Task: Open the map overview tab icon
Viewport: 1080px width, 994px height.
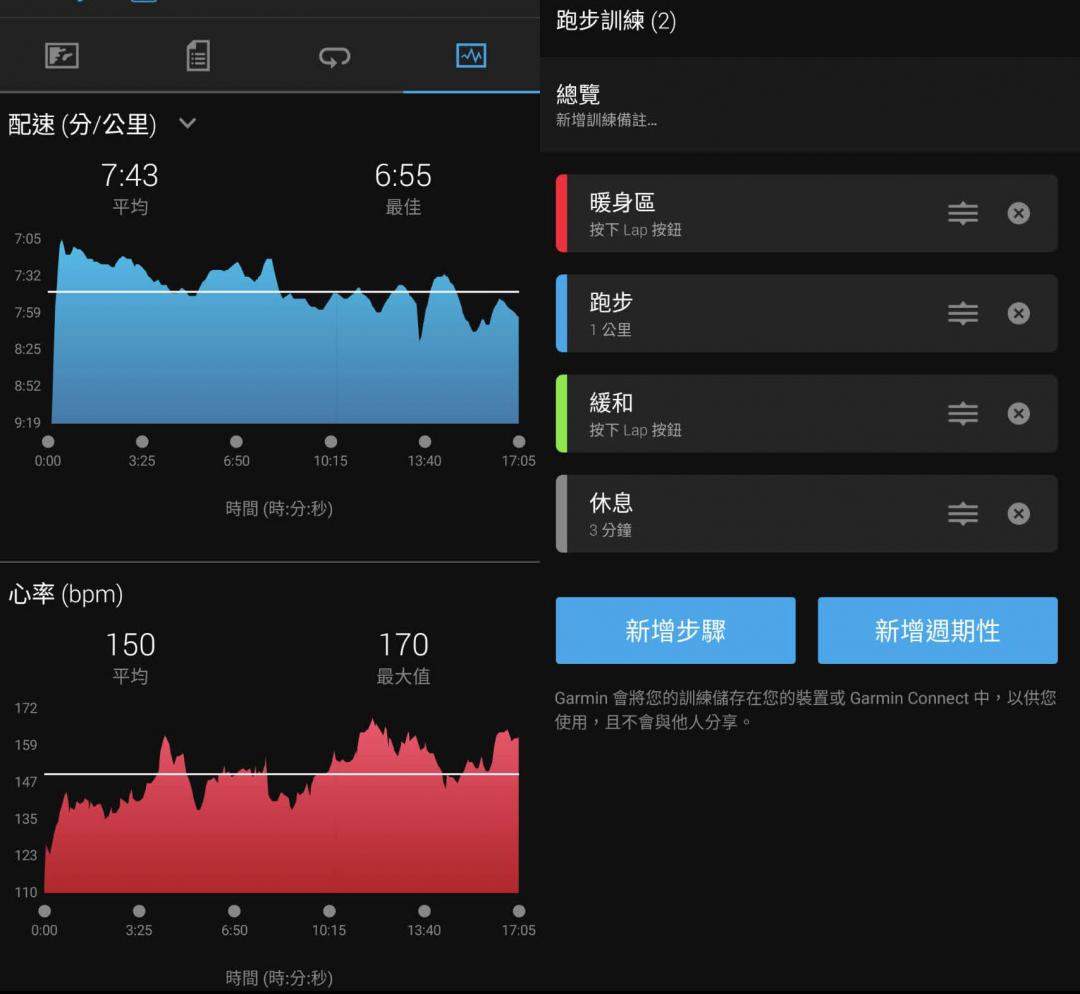Action: coord(62,56)
